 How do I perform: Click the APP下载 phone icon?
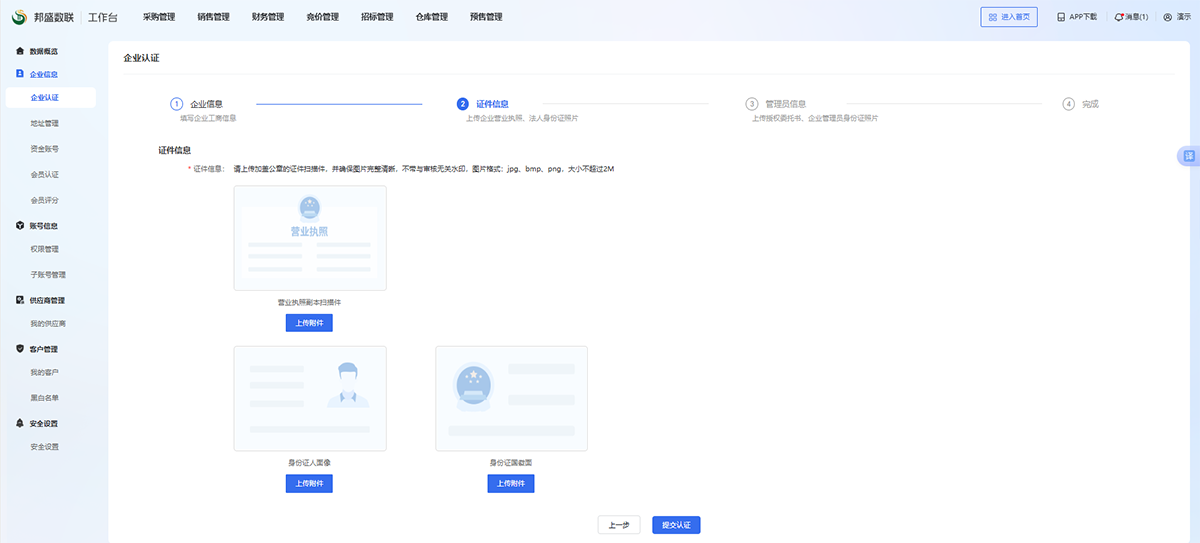pyautogui.click(x=1061, y=17)
